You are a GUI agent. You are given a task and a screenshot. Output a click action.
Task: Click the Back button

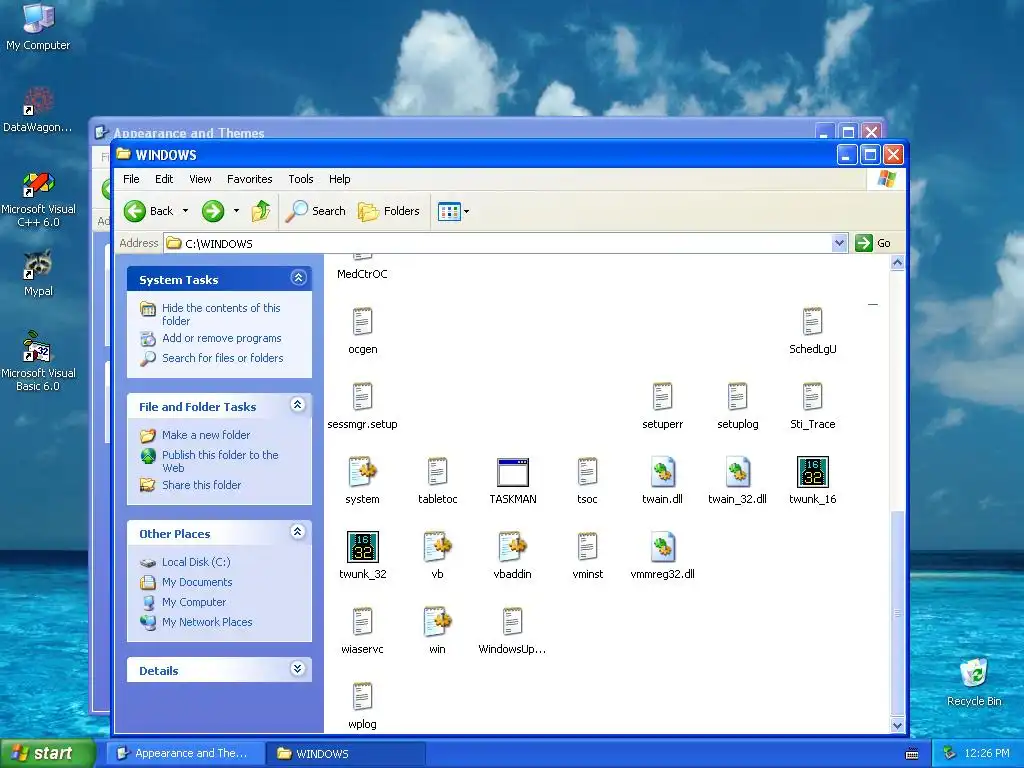point(150,211)
